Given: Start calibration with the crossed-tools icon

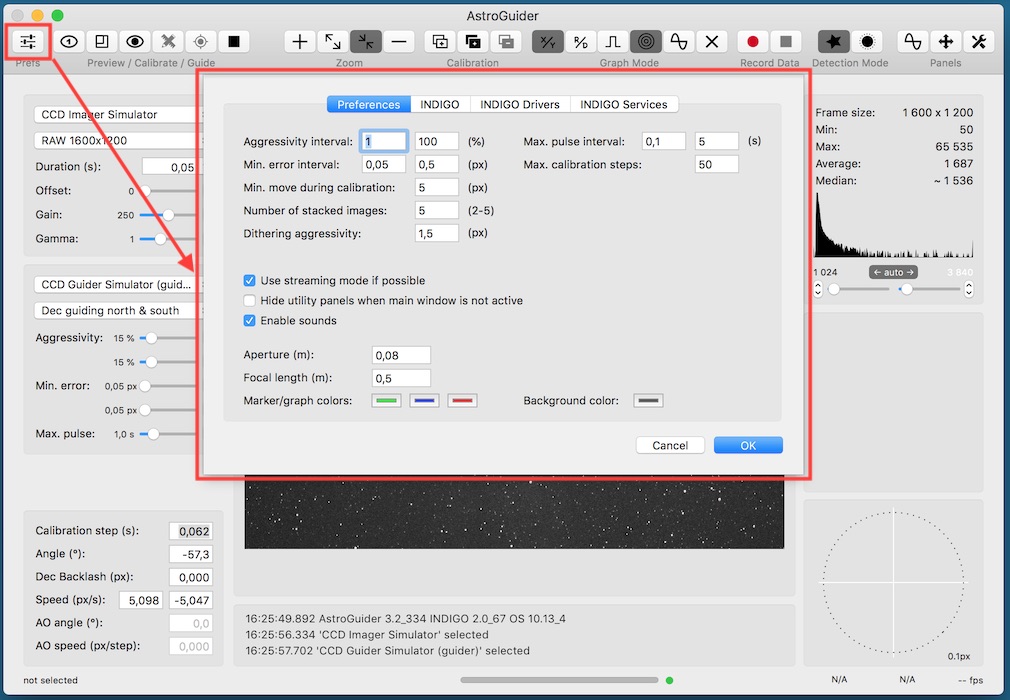Looking at the screenshot, I should (x=168, y=42).
